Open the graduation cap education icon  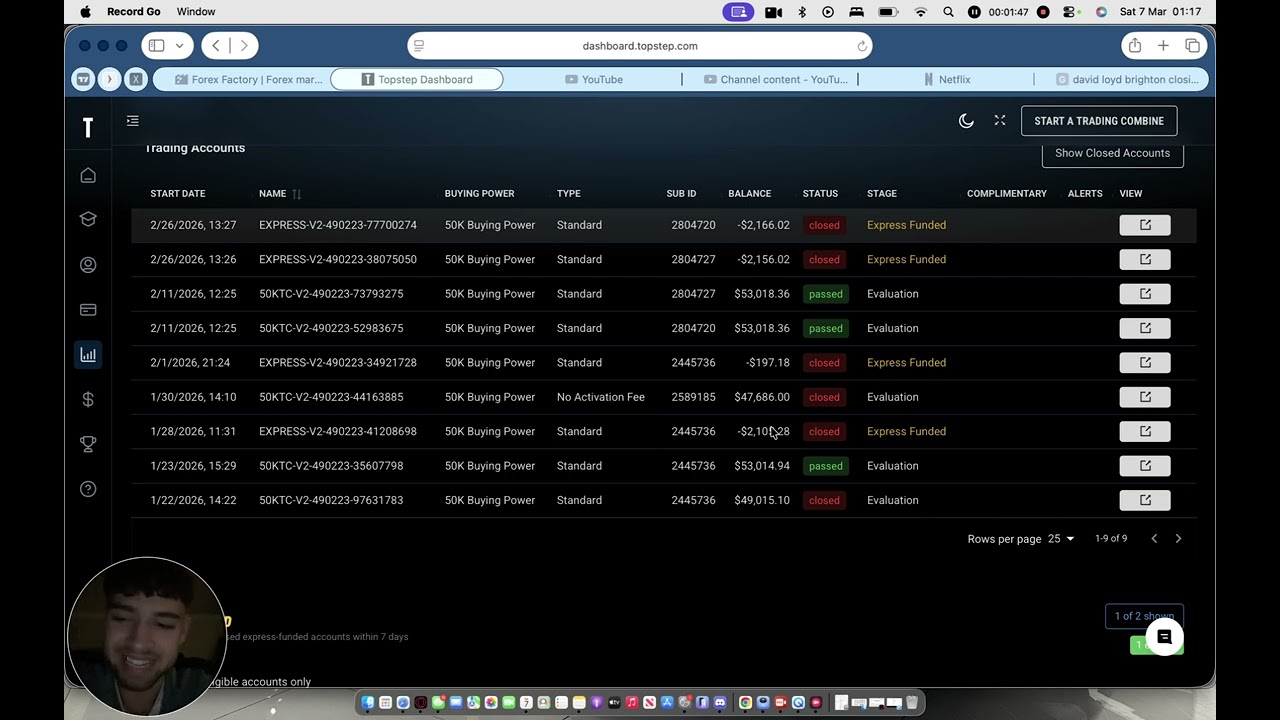pyautogui.click(x=88, y=220)
